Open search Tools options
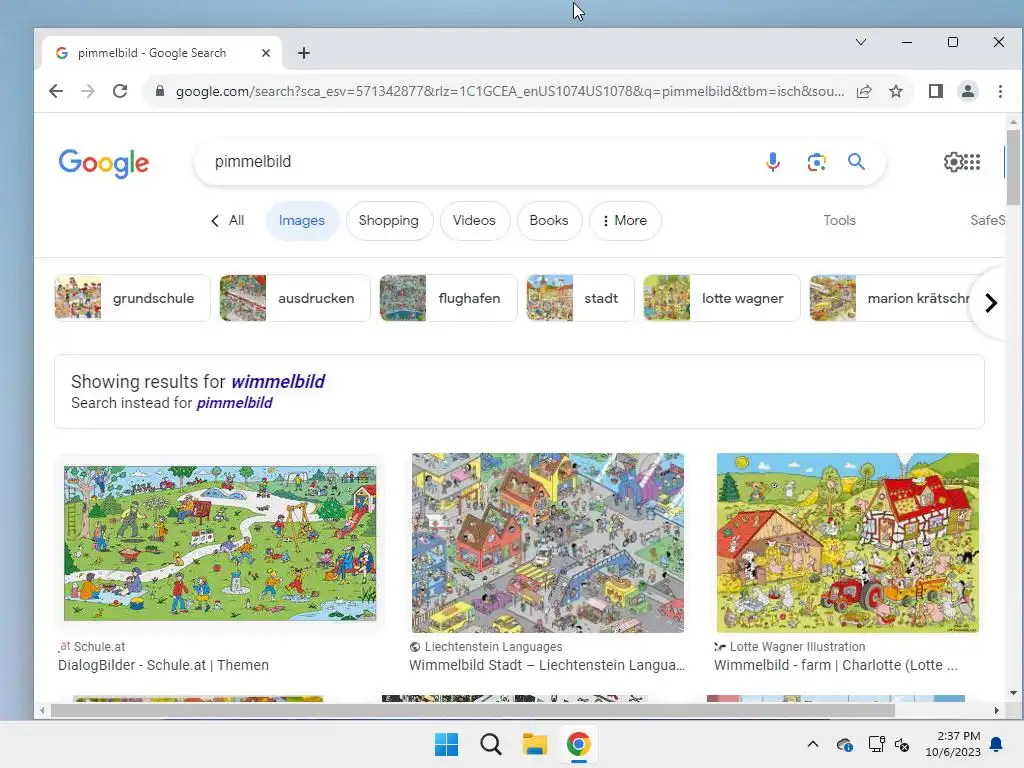The width and height of the screenshot is (1024, 768). pos(839,221)
